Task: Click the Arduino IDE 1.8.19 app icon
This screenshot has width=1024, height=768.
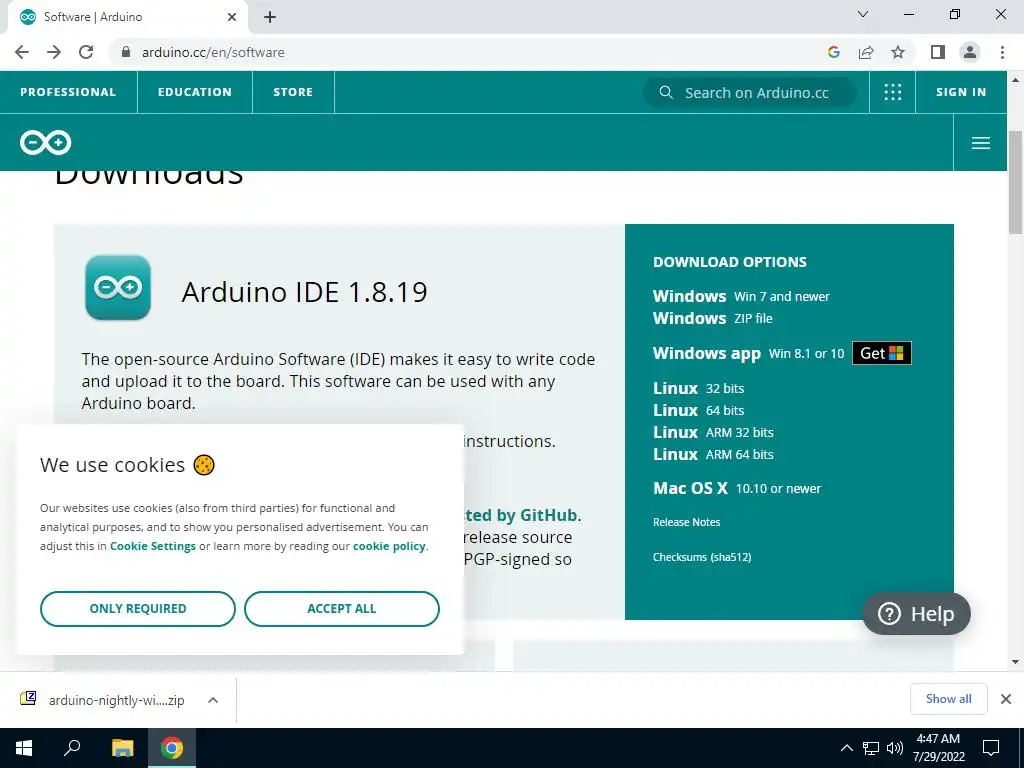Action: point(118,287)
